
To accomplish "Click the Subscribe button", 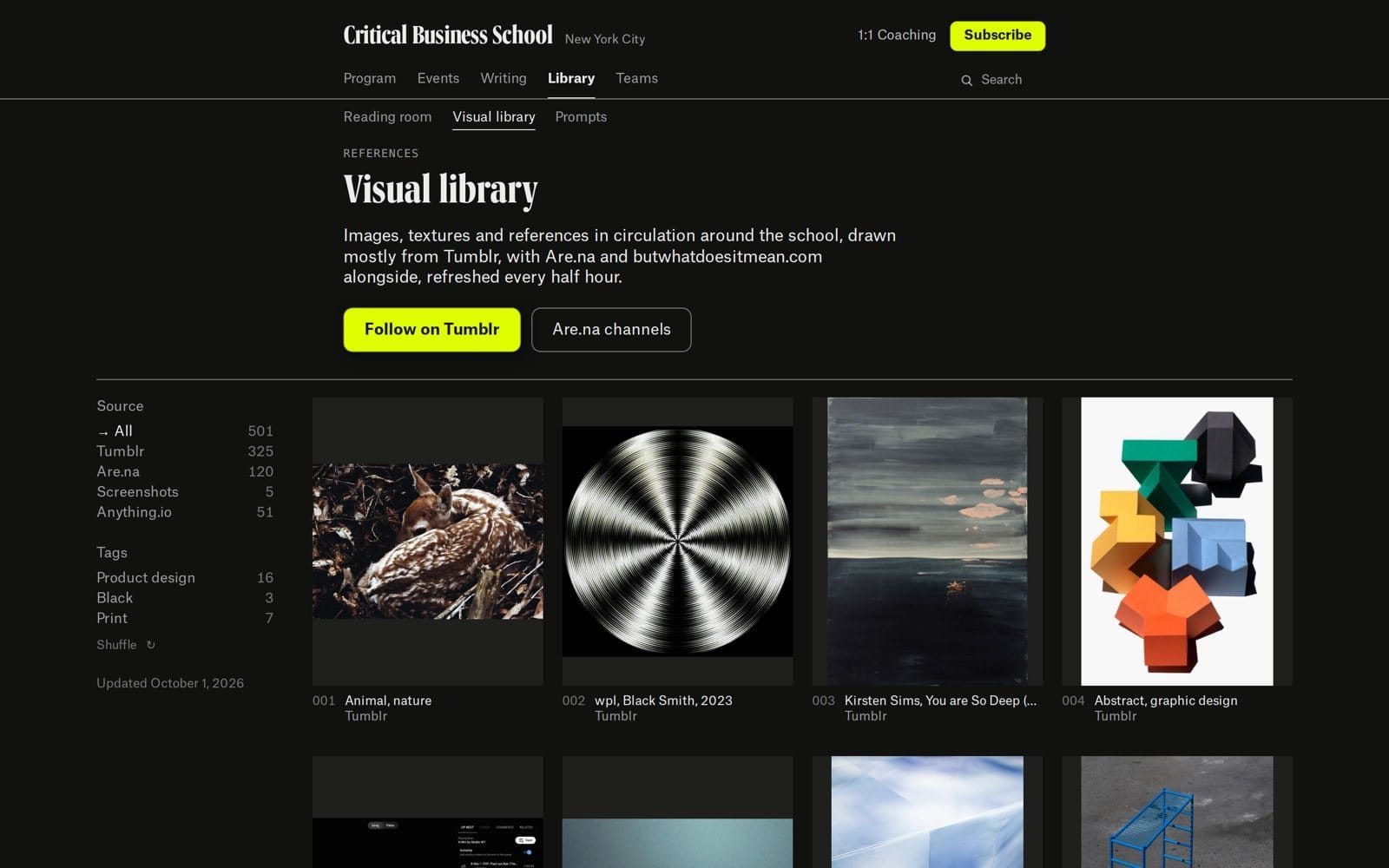I will pyautogui.click(x=997, y=36).
